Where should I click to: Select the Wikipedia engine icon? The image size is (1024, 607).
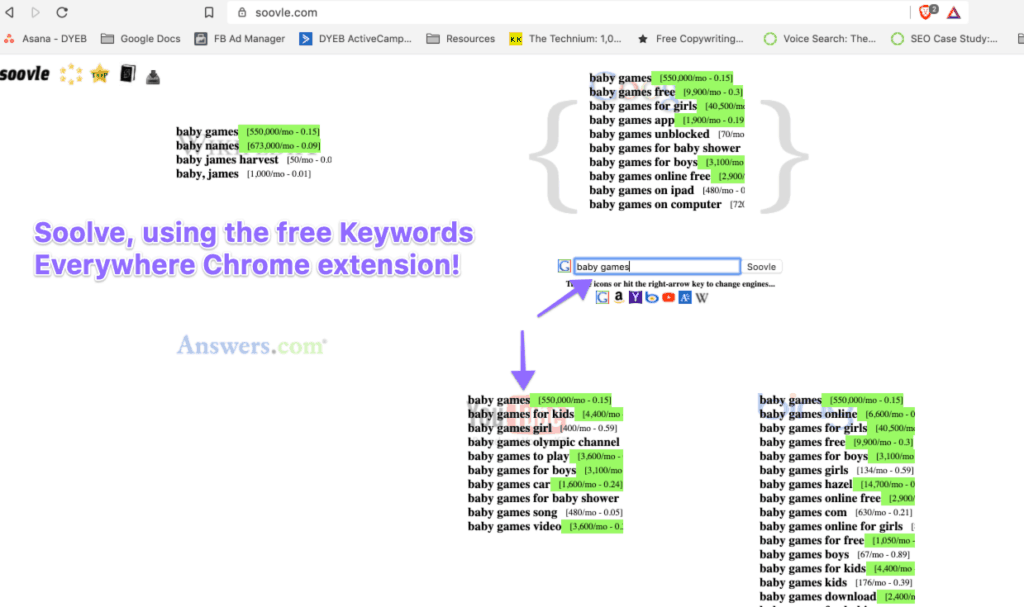pyautogui.click(x=702, y=297)
